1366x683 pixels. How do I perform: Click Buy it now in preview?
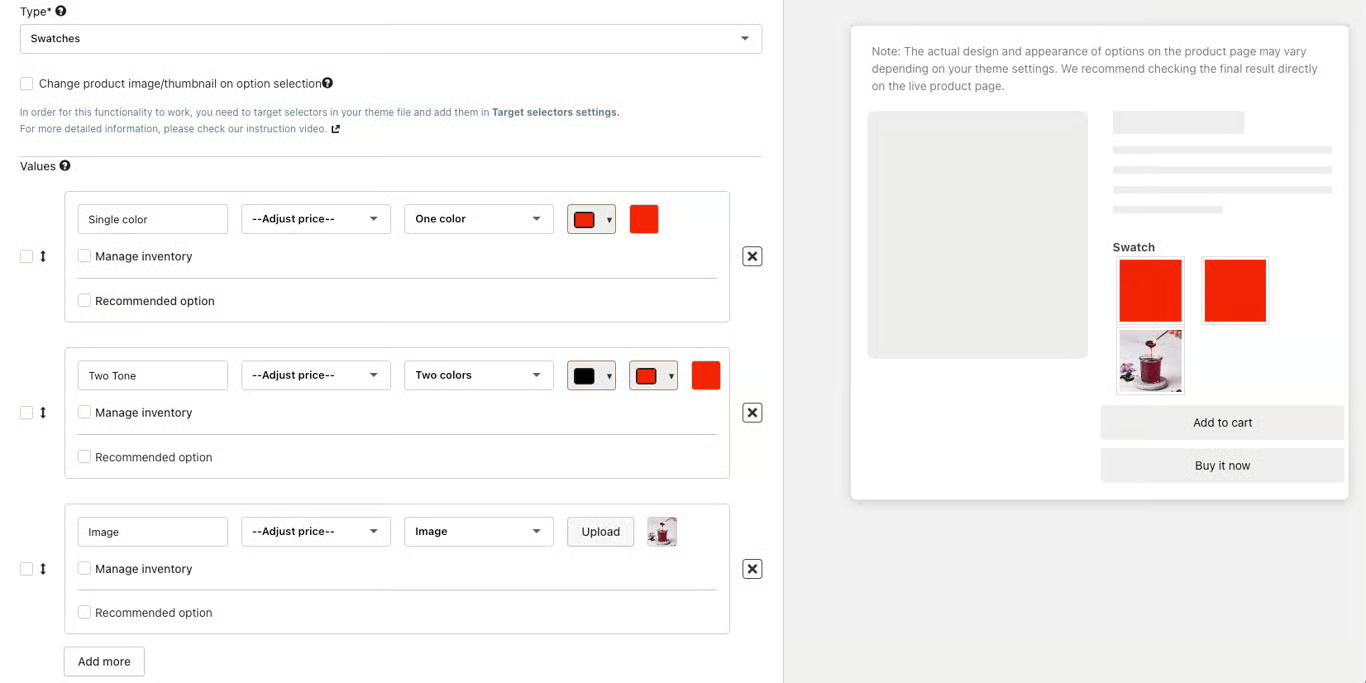1222,466
